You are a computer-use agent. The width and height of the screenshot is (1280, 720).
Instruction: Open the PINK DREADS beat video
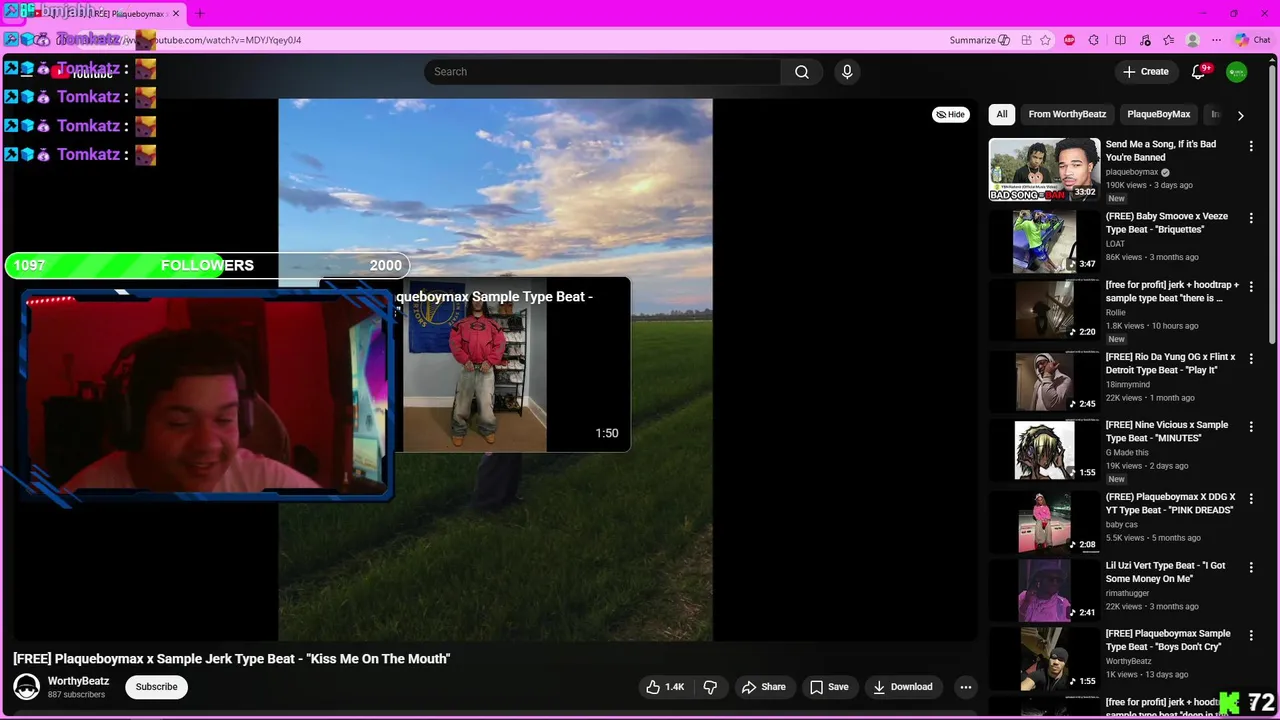pos(1044,522)
